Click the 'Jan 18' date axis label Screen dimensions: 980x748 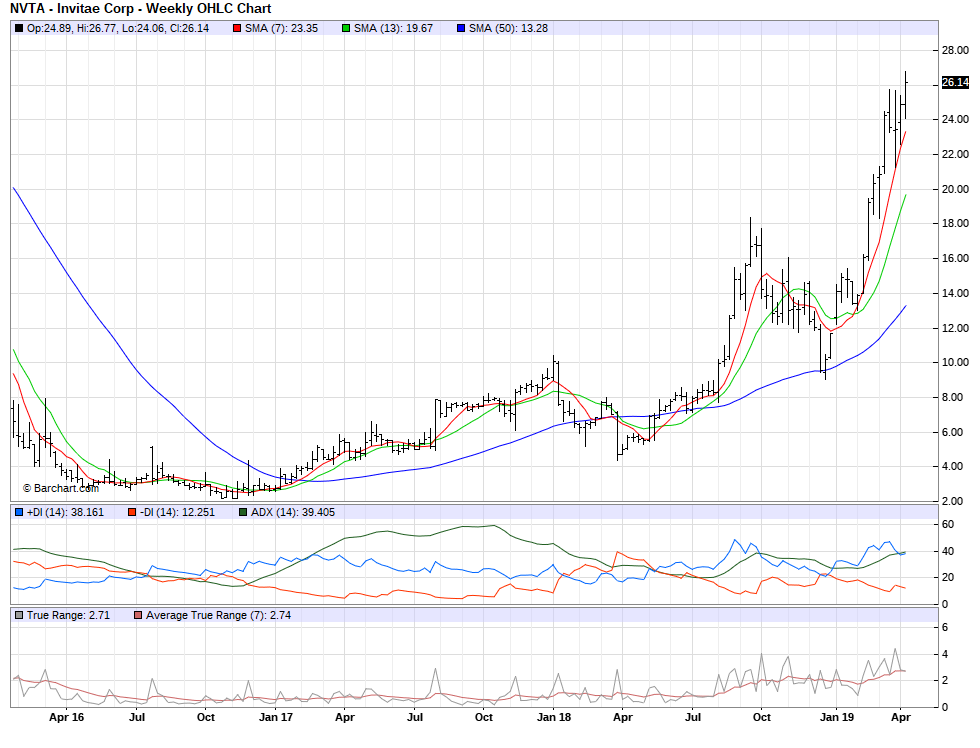pyautogui.click(x=554, y=717)
